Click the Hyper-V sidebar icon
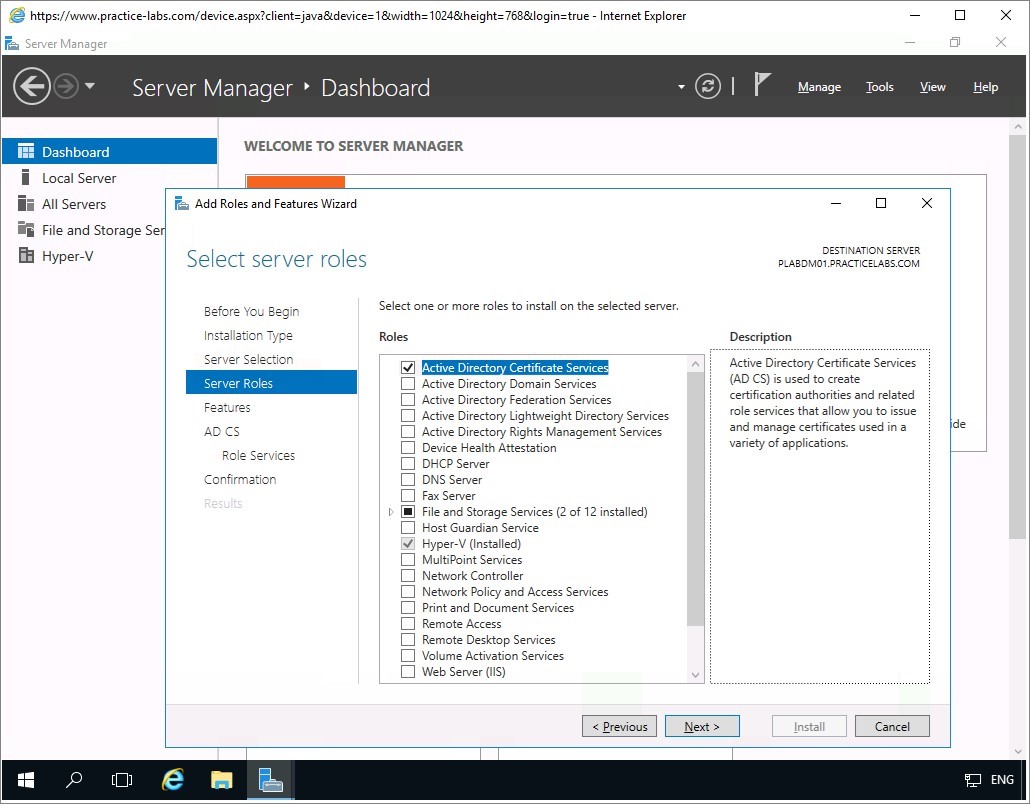Screen dimensions: 1030x804 26,256
